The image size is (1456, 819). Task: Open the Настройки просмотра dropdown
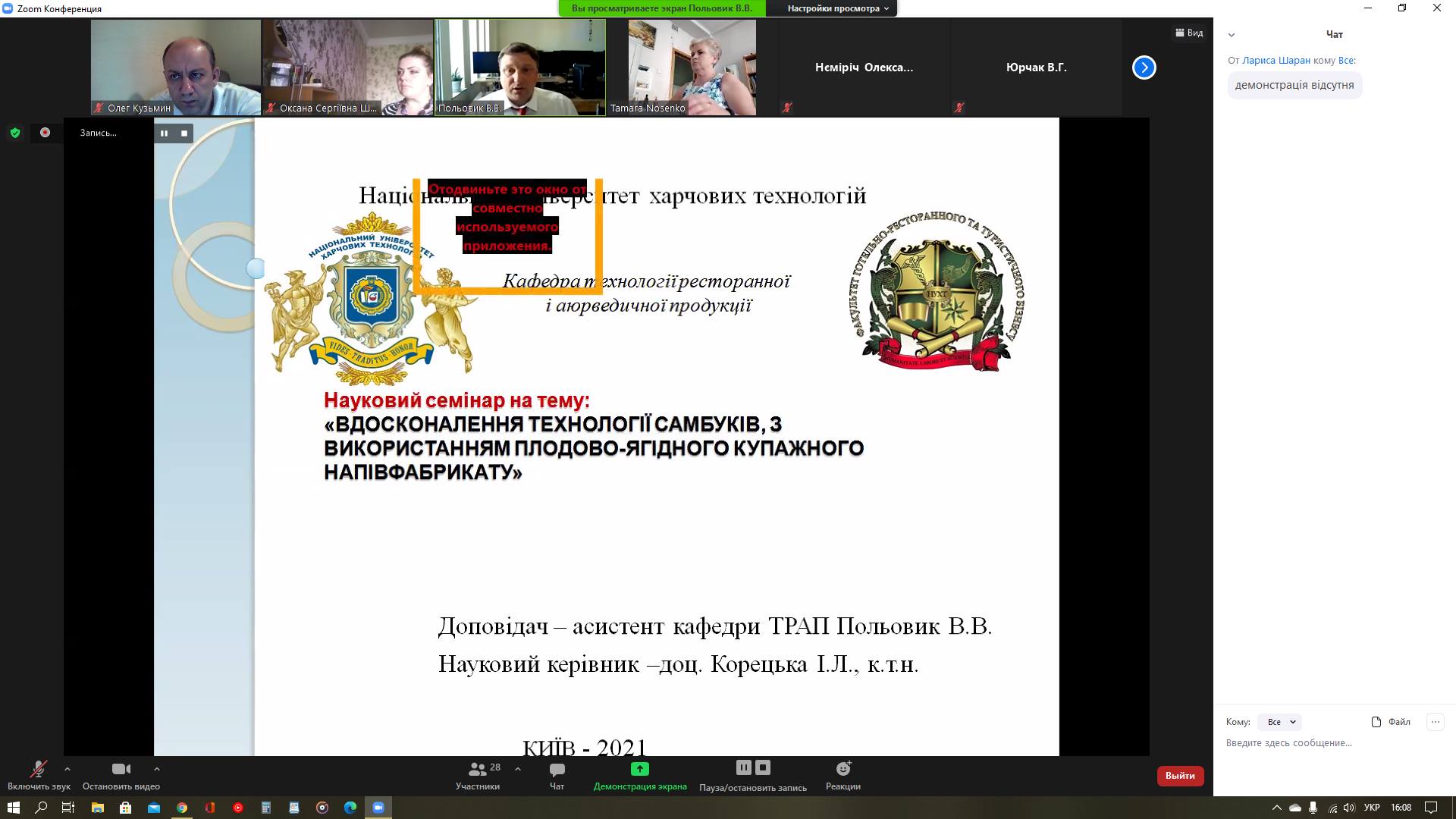pos(837,8)
